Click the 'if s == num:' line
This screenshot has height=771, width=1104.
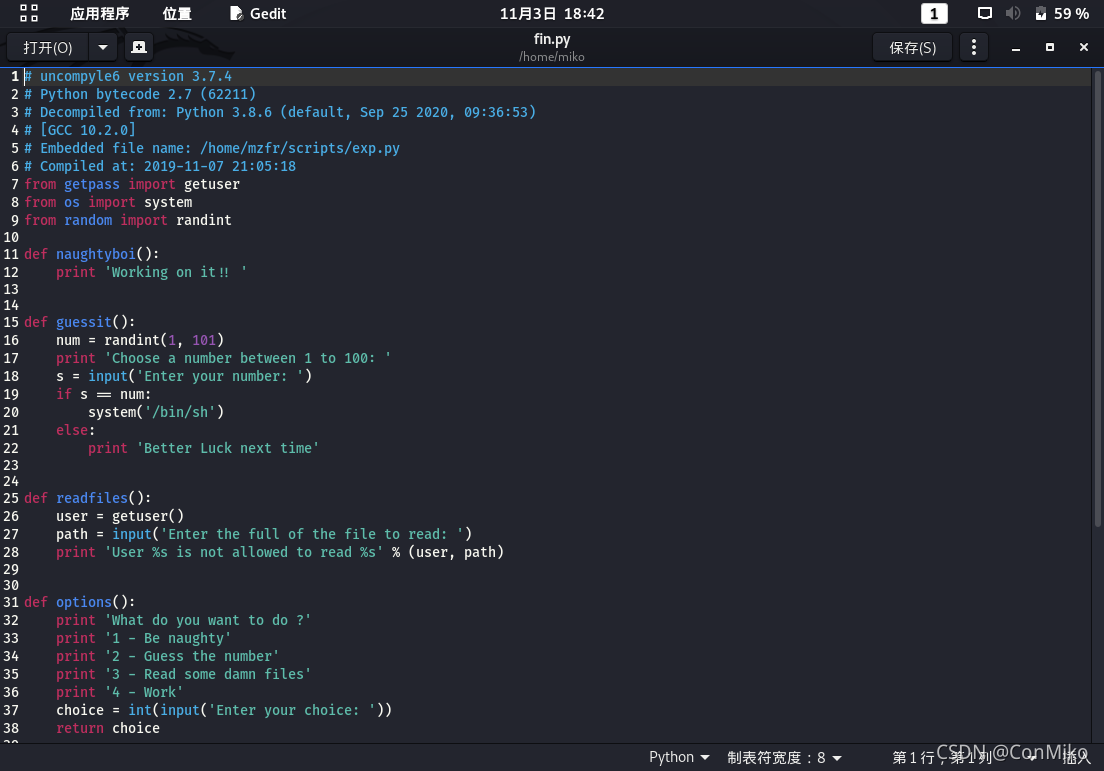(x=104, y=394)
